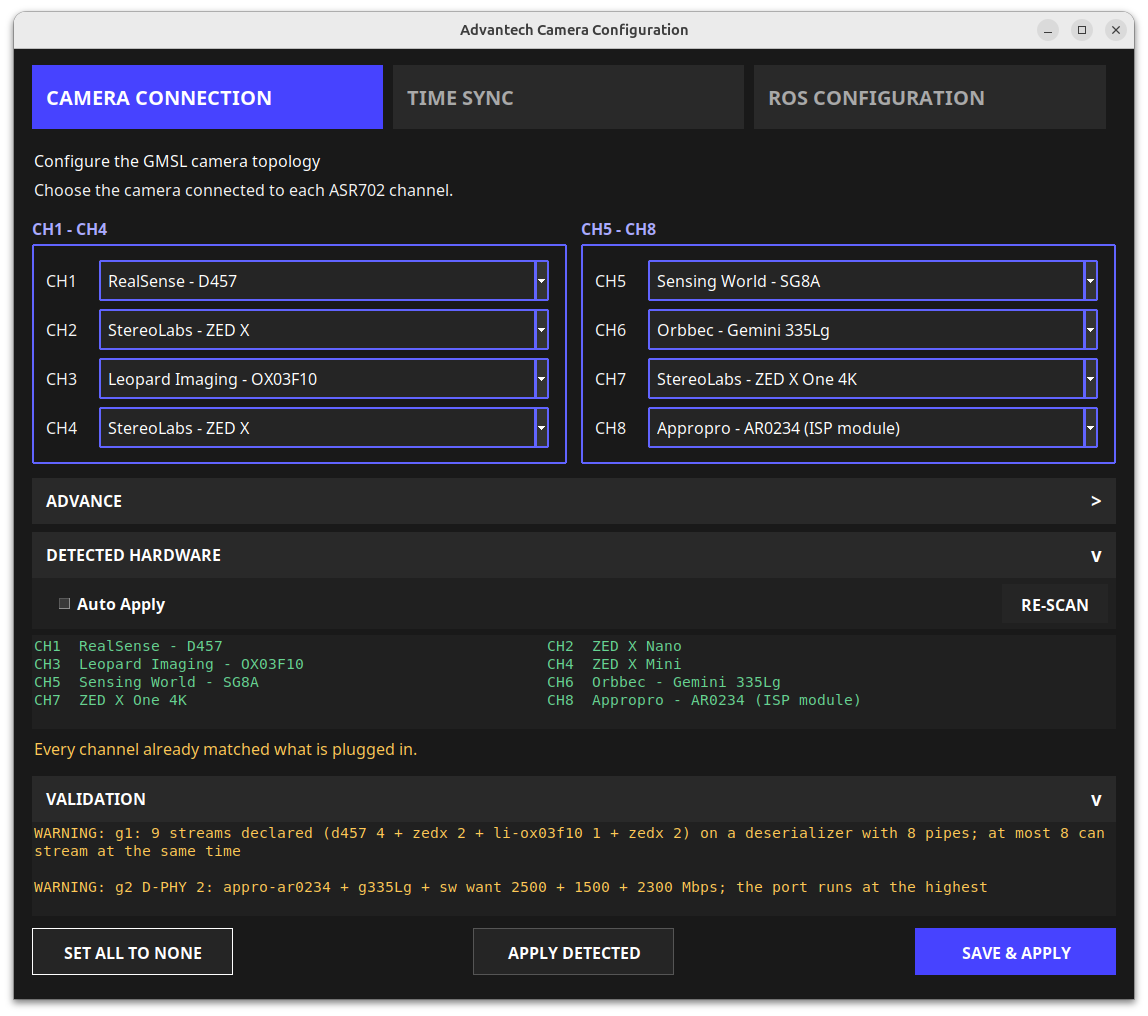Switch to the Camera Connection tab
The image size is (1148, 1016).
pos(207,97)
